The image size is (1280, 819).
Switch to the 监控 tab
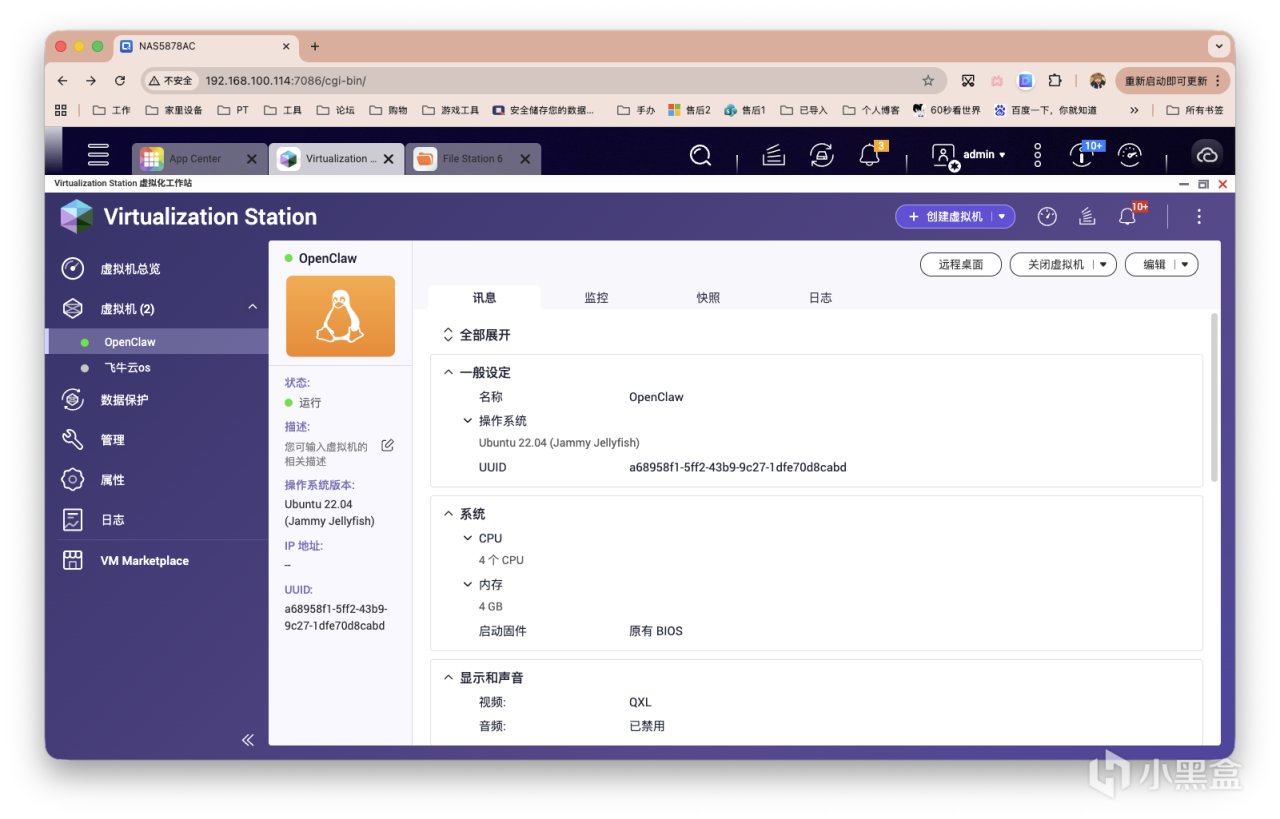click(x=596, y=297)
